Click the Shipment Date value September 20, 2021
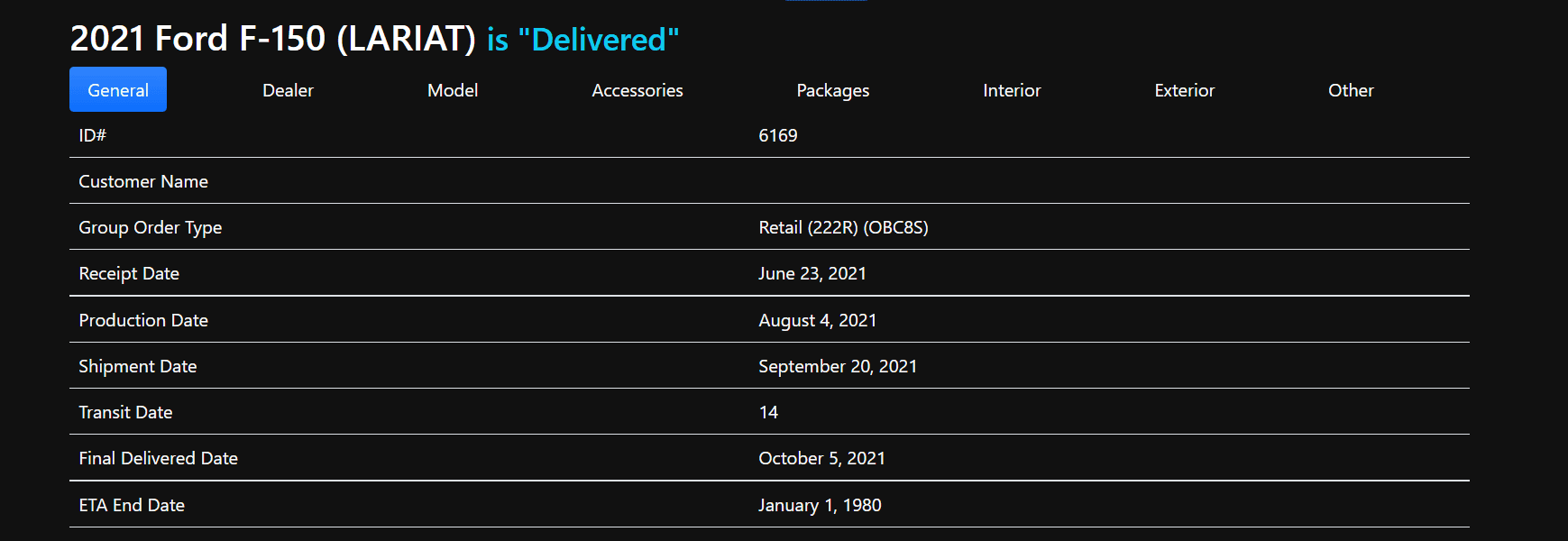This screenshot has height=541, width=1568. [838, 366]
